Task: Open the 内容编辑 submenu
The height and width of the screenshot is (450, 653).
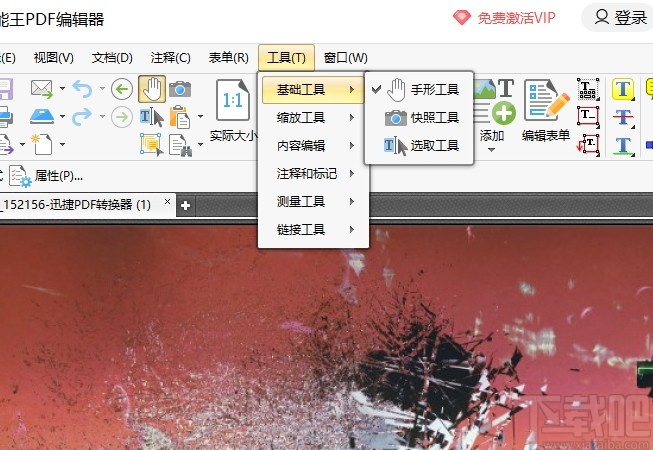Action: click(x=313, y=146)
